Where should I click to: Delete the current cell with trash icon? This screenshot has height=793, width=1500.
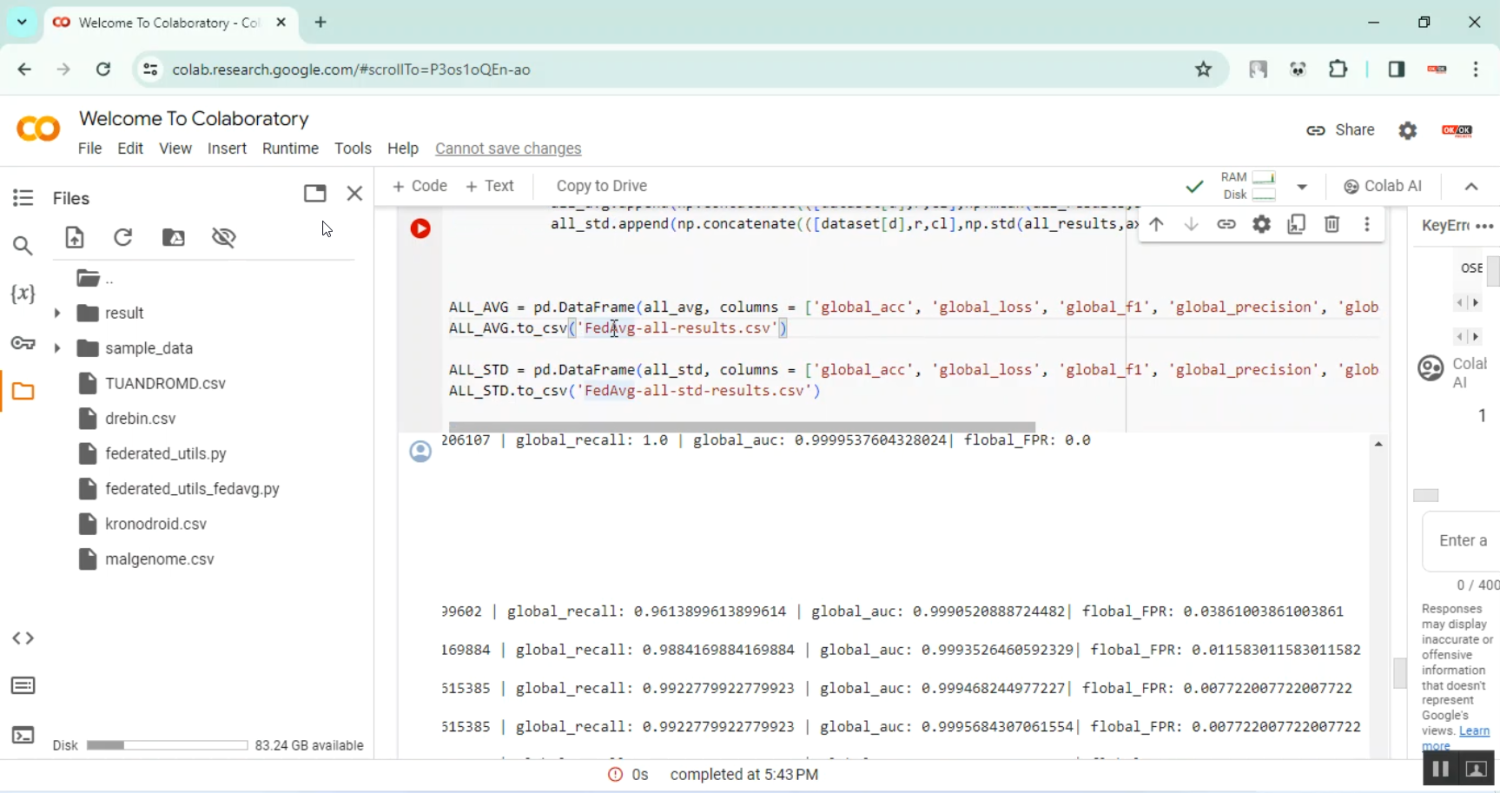click(1332, 224)
